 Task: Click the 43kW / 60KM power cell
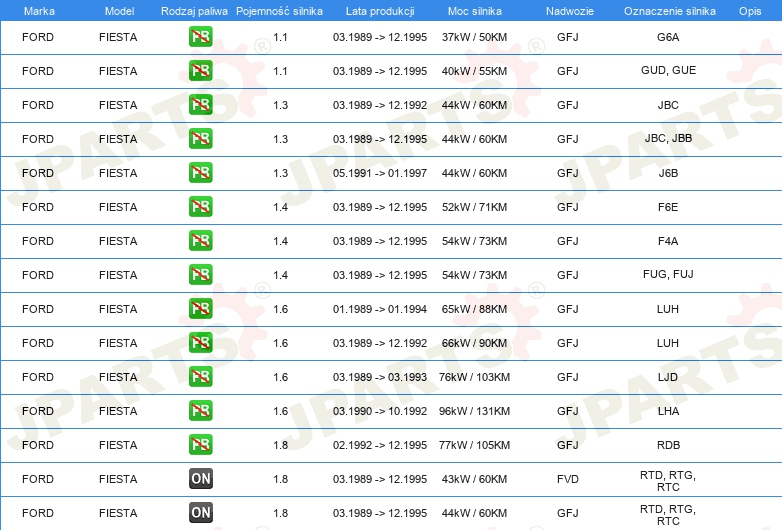pos(474,479)
